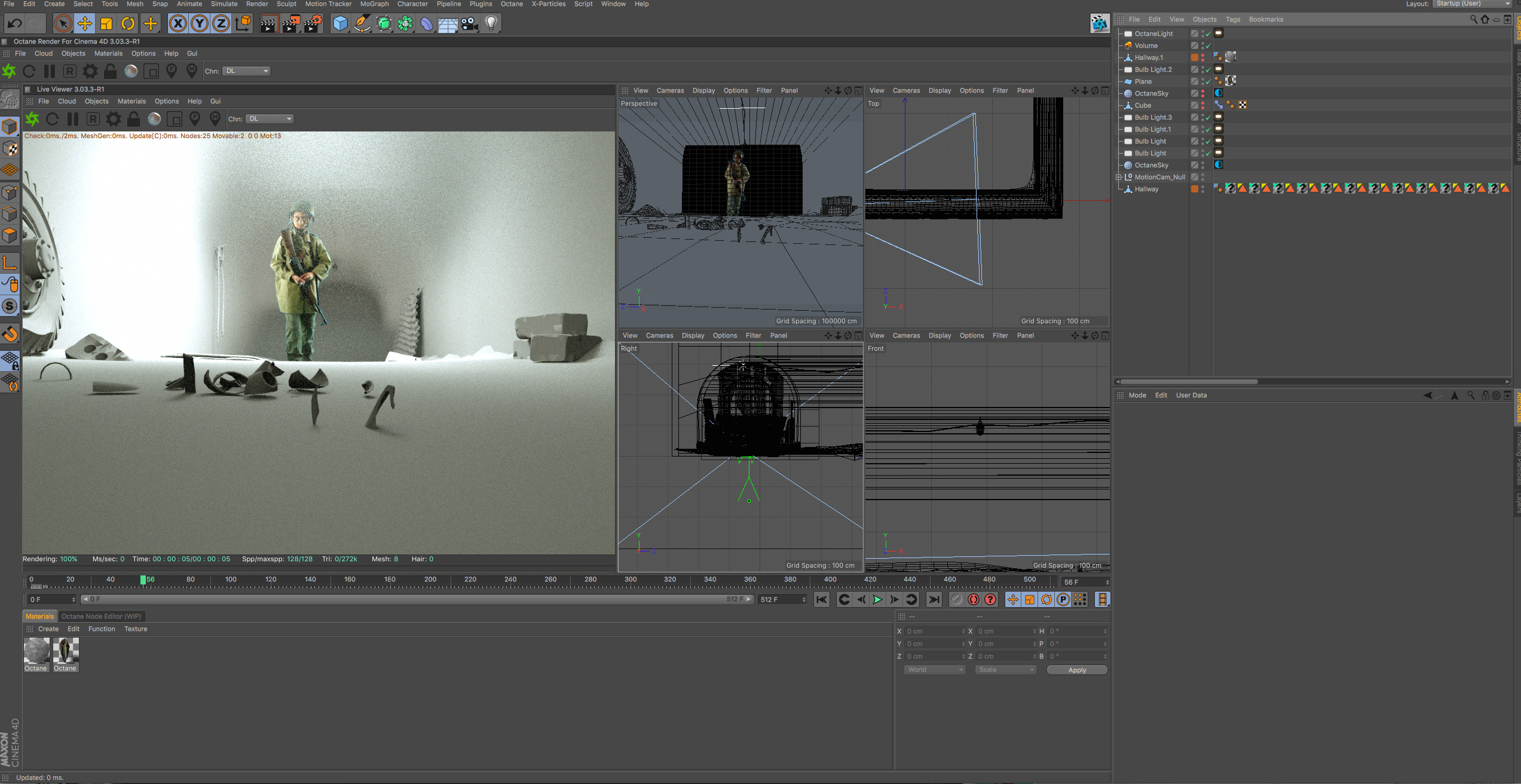Open the Camera object icon
1521x784 pixels.
[470, 23]
